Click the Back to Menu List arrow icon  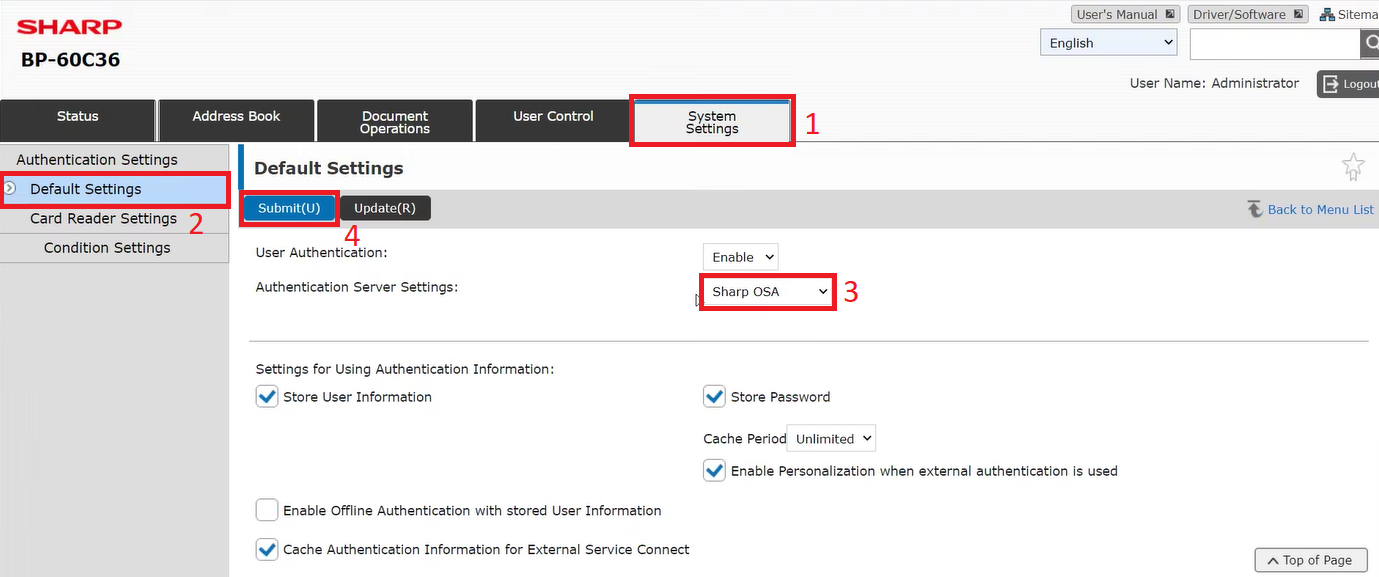point(1257,208)
